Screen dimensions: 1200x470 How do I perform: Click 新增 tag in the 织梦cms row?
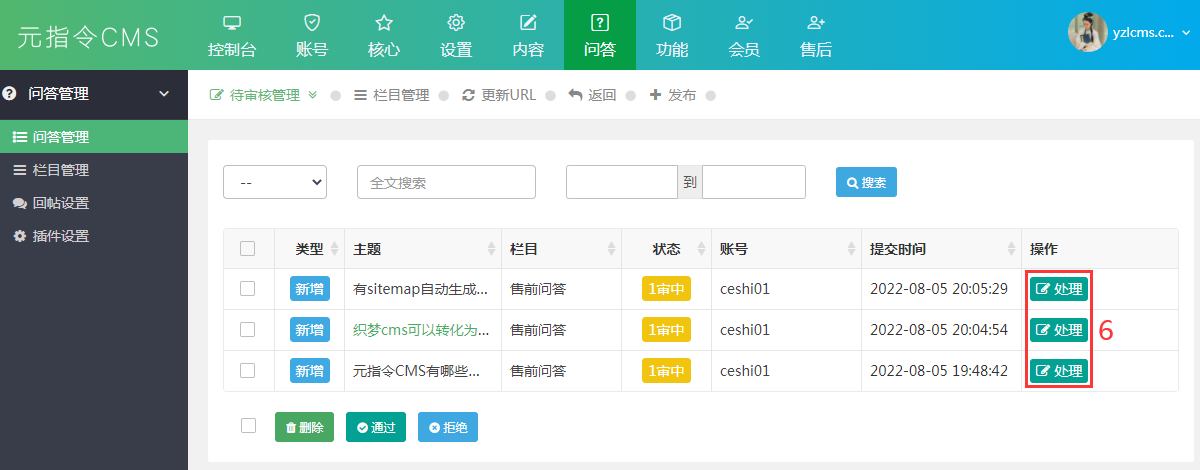click(x=309, y=330)
